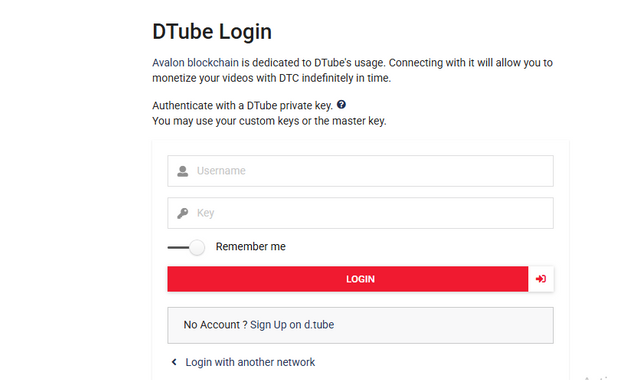Click the DTube Login heading

click(212, 32)
